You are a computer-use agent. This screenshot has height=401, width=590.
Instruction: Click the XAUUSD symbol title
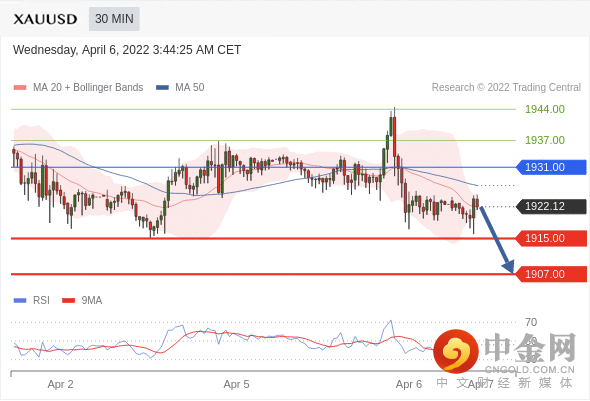click(x=45, y=19)
